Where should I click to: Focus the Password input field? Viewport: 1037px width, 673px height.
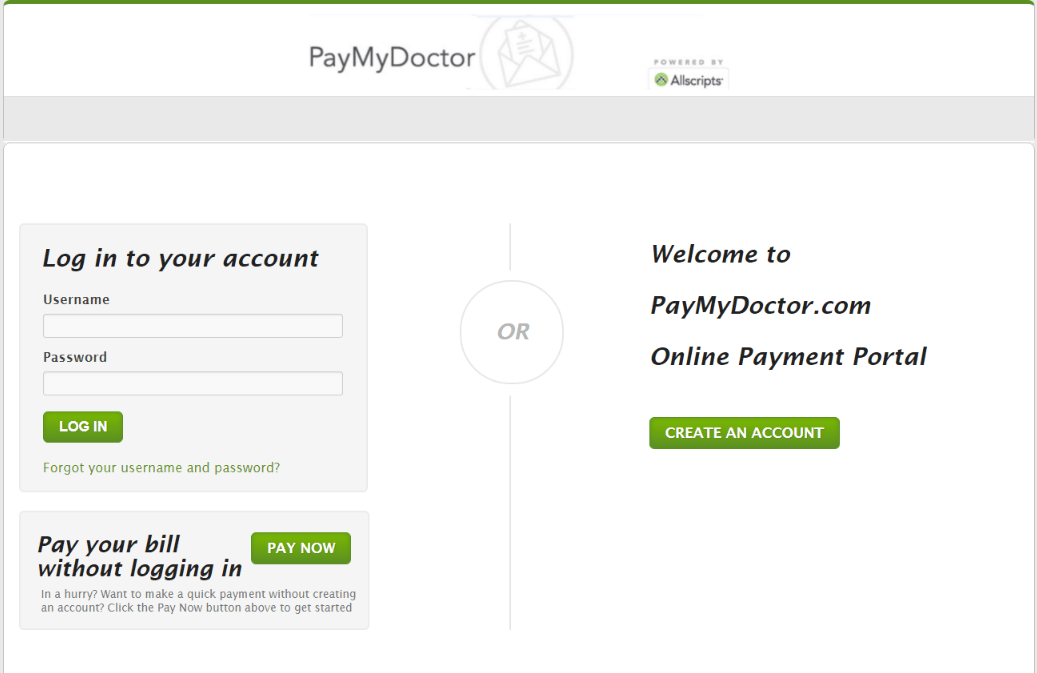tap(193, 383)
